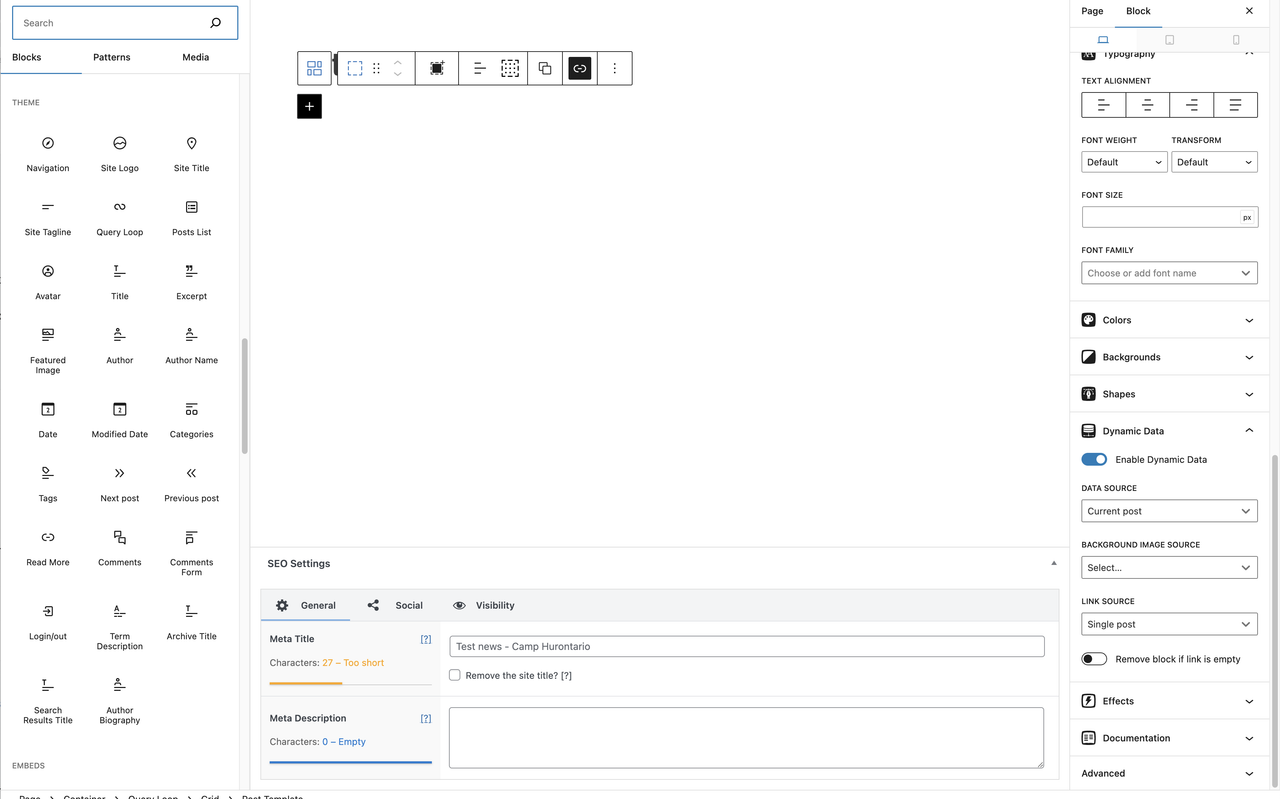Click the link icon in block toolbar
Image resolution: width=1280 pixels, height=799 pixels.
580,68
